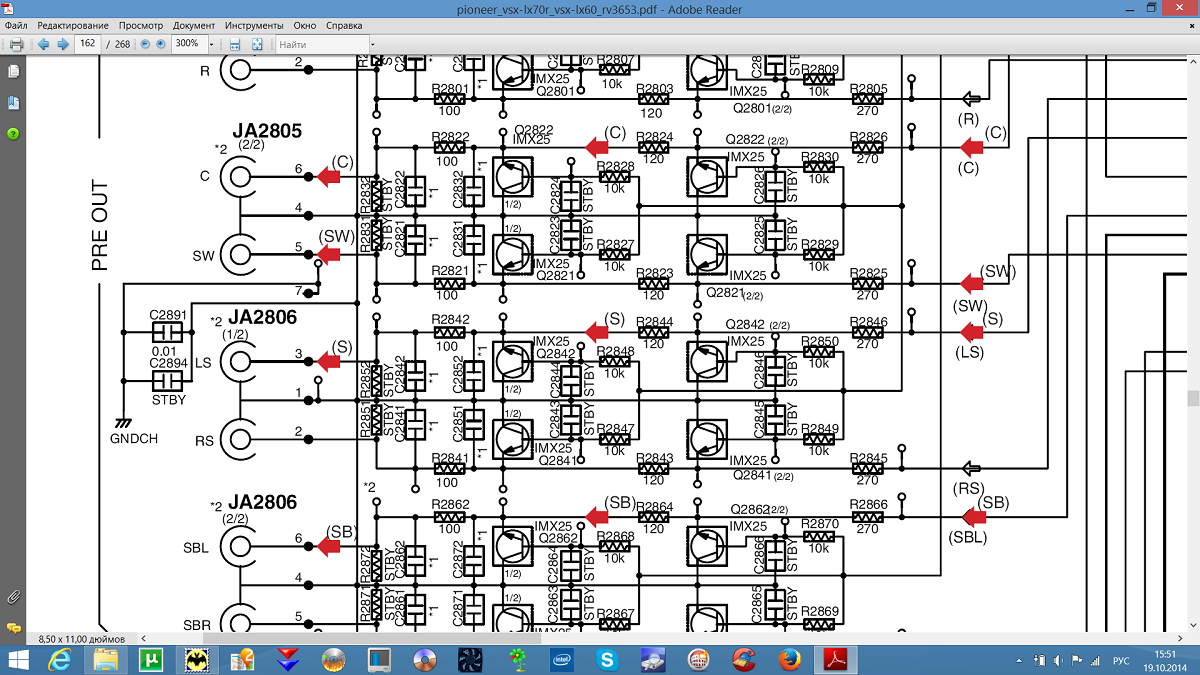Click the Print icon in toolbar

coord(16,44)
